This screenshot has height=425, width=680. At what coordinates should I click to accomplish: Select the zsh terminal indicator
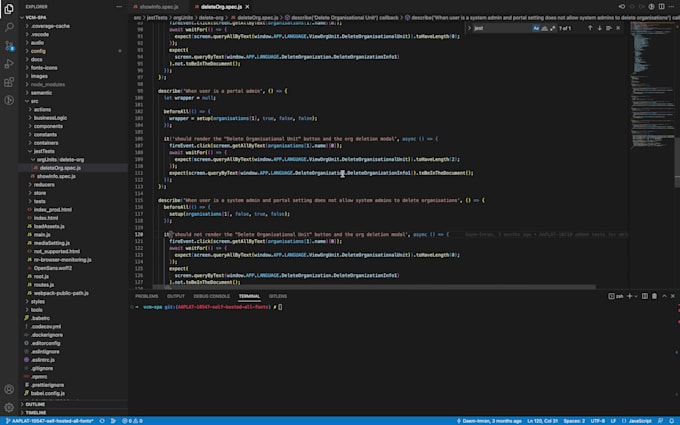pyautogui.click(x=616, y=296)
